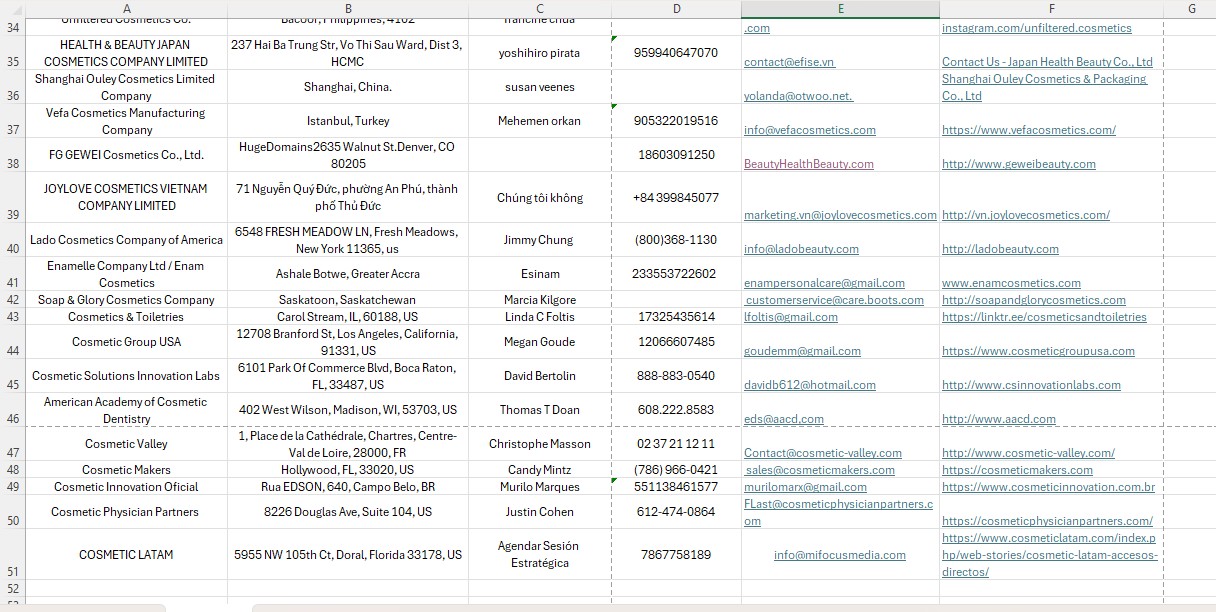Viewport: 1216px width, 612px height.
Task: Select COSMETIC LATAM company cell
Action: (x=127, y=555)
